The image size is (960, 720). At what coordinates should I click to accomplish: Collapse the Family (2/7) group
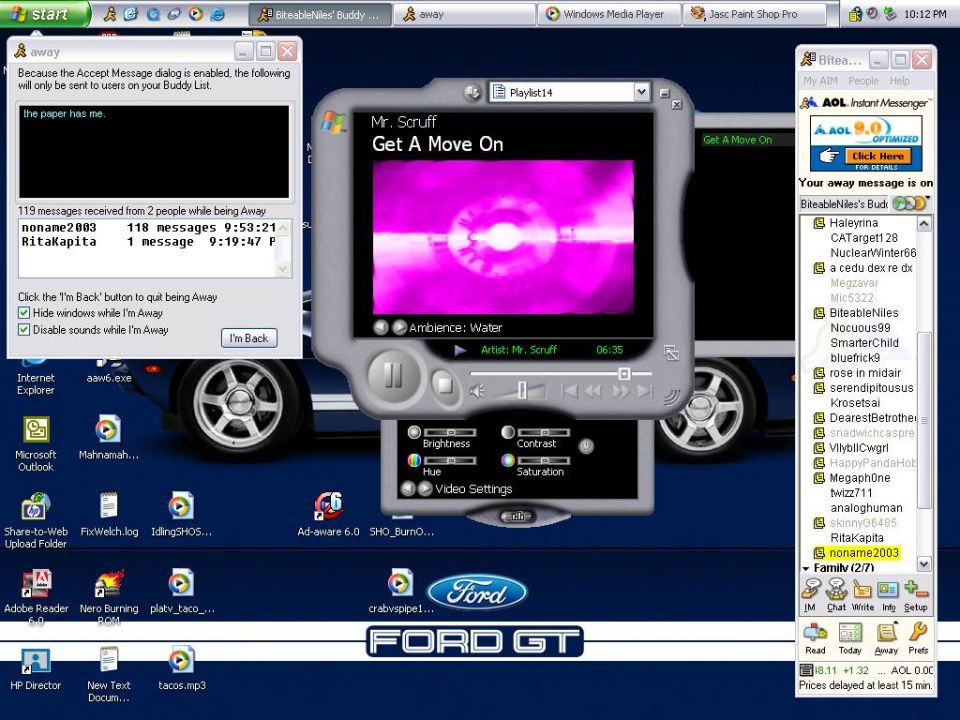(x=806, y=569)
